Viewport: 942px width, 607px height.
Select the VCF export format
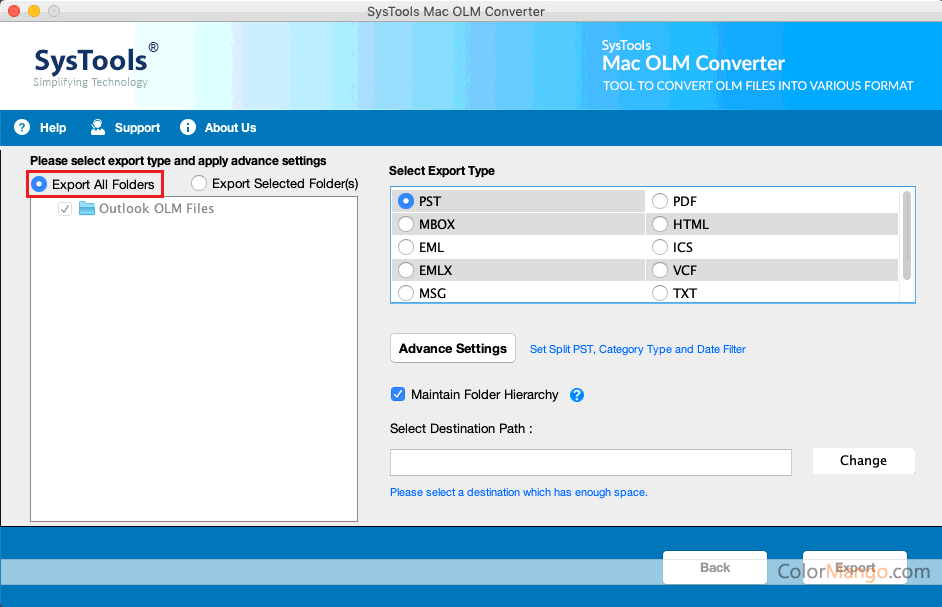point(660,270)
